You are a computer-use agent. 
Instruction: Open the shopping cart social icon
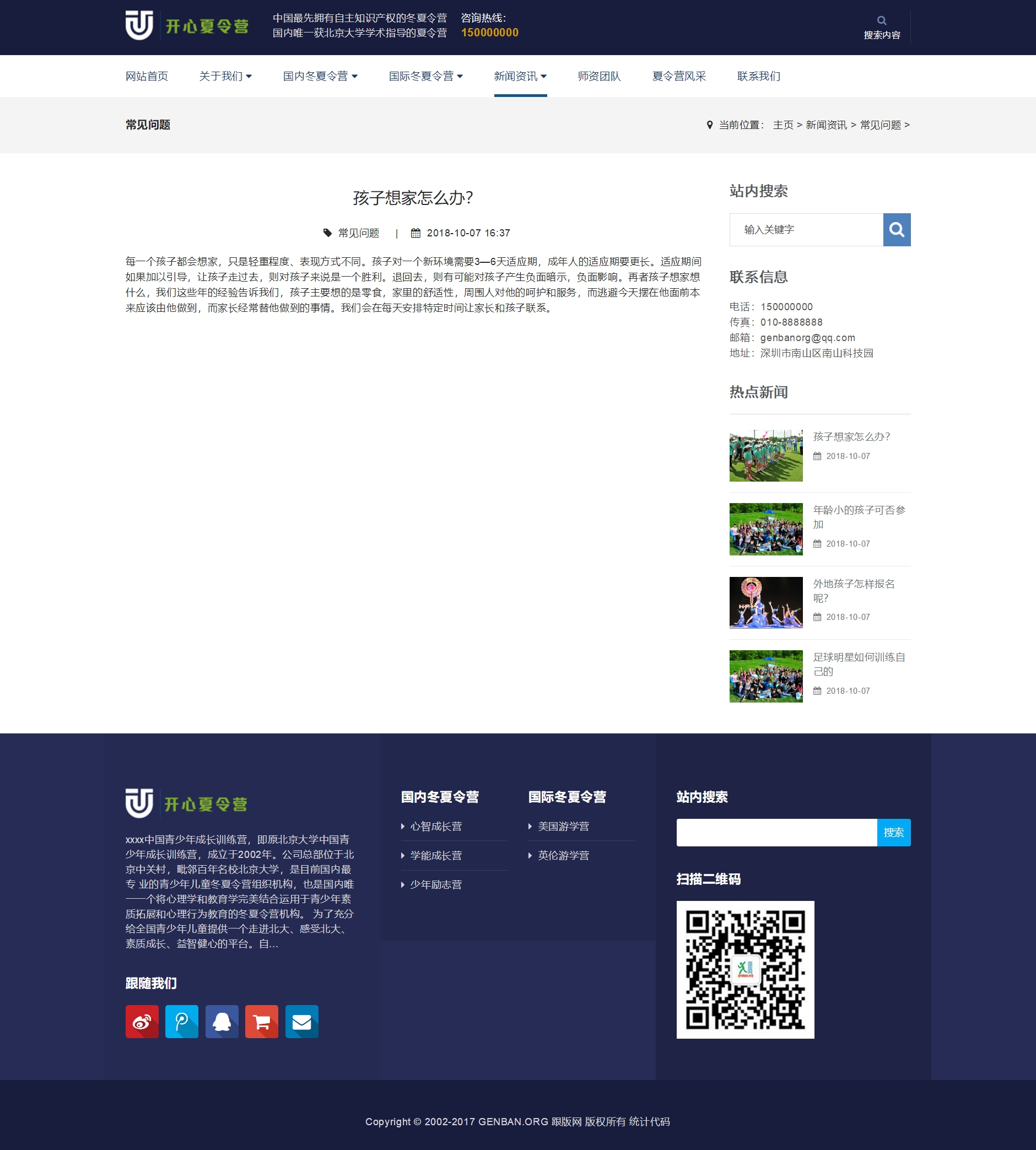pos(261,1022)
